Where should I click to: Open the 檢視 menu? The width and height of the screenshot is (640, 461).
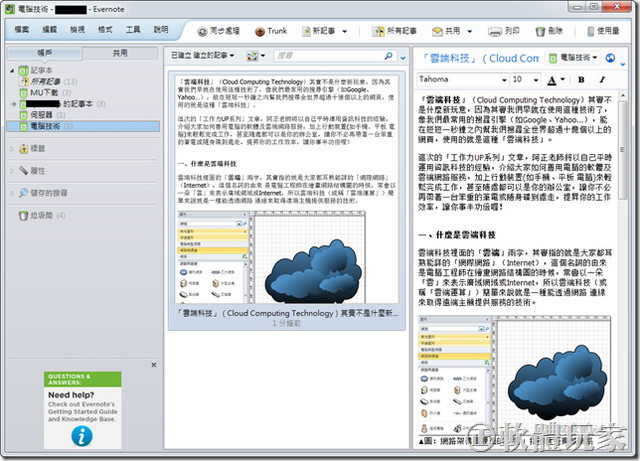tap(77, 30)
